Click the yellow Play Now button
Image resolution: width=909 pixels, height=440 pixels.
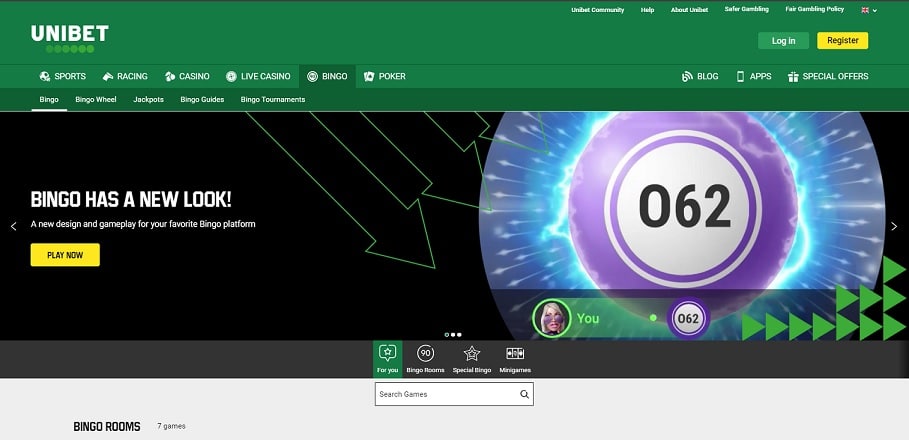click(x=65, y=255)
